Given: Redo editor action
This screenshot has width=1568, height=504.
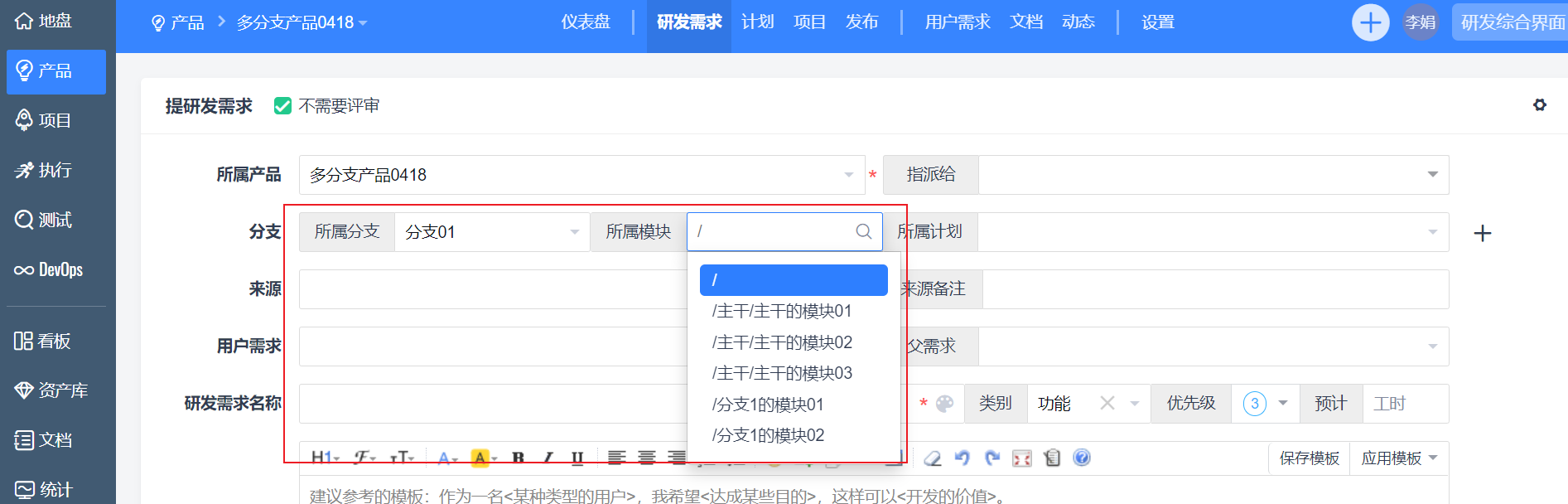Looking at the screenshot, I should coord(992,458).
